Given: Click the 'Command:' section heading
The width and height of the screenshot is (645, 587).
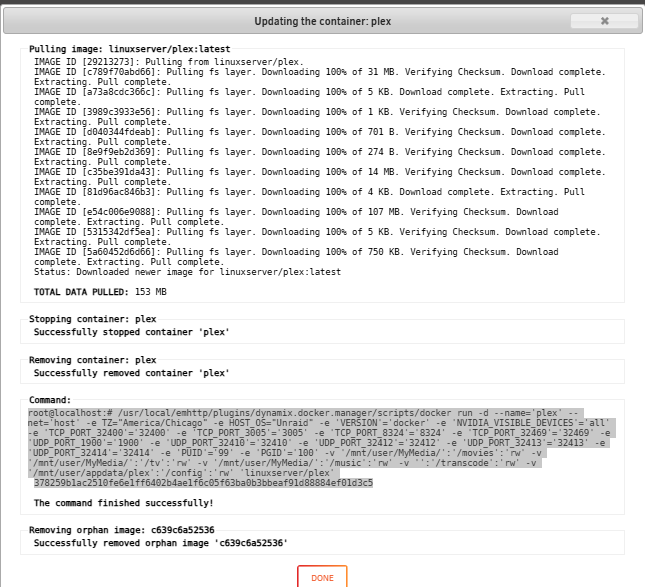Looking at the screenshot, I should pos(50,400).
